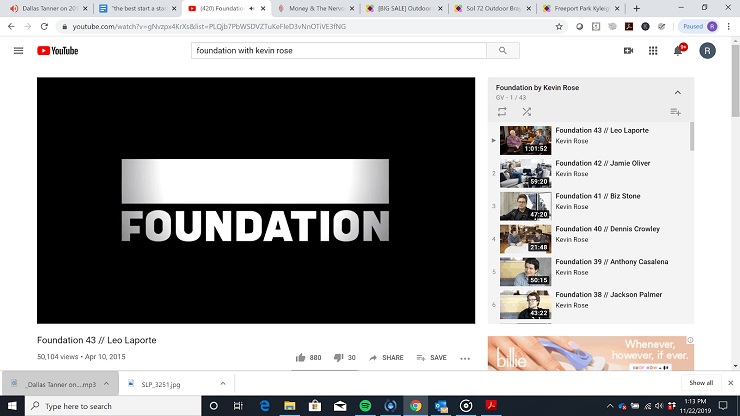Bookmark this page with the star icon
The height and width of the screenshot is (416, 740).
pyautogui.click(x=559, y=26)
